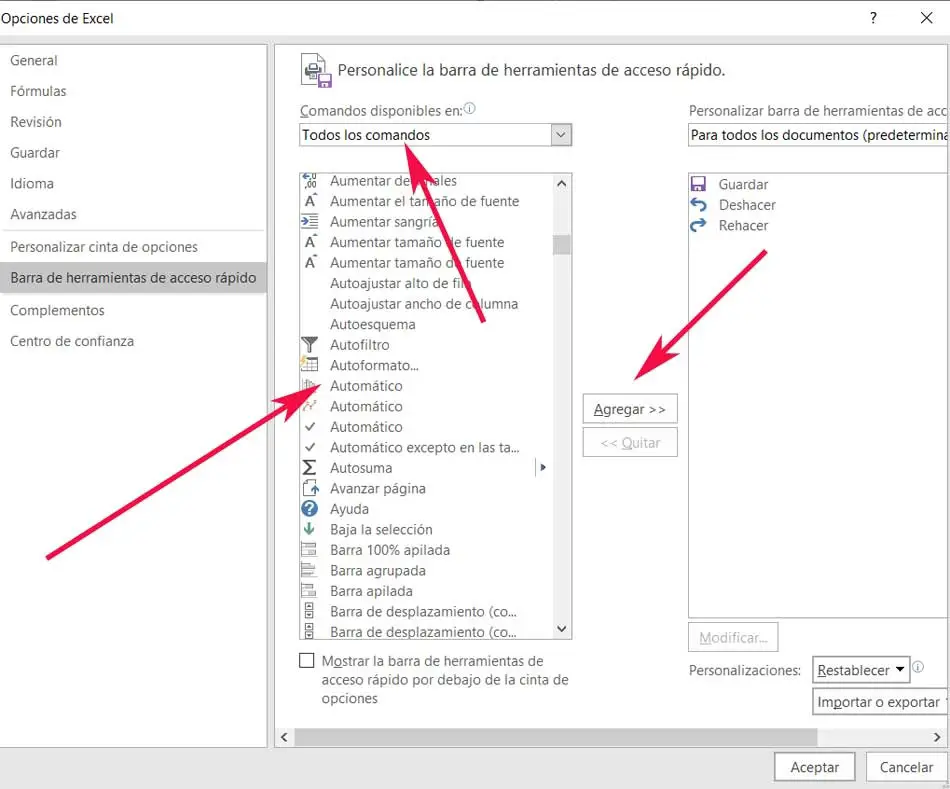The width and height of the screenshot is (950, 789).
Task: Select Autoajustar ancho de columna command
Action: tap(427, 304)
